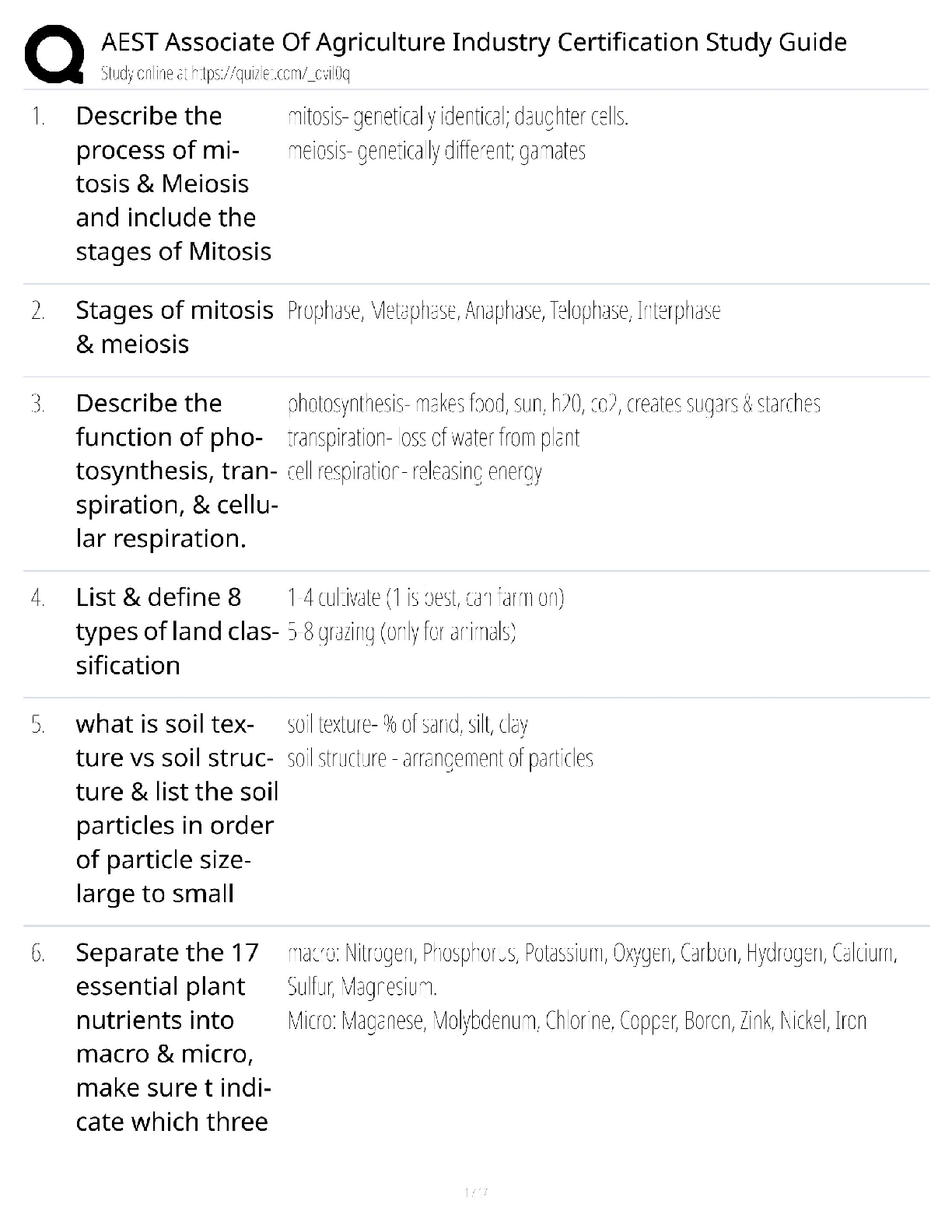Click the transpiration loss of water line
This screenshot has width=952, height=1232.
(433, 438)
